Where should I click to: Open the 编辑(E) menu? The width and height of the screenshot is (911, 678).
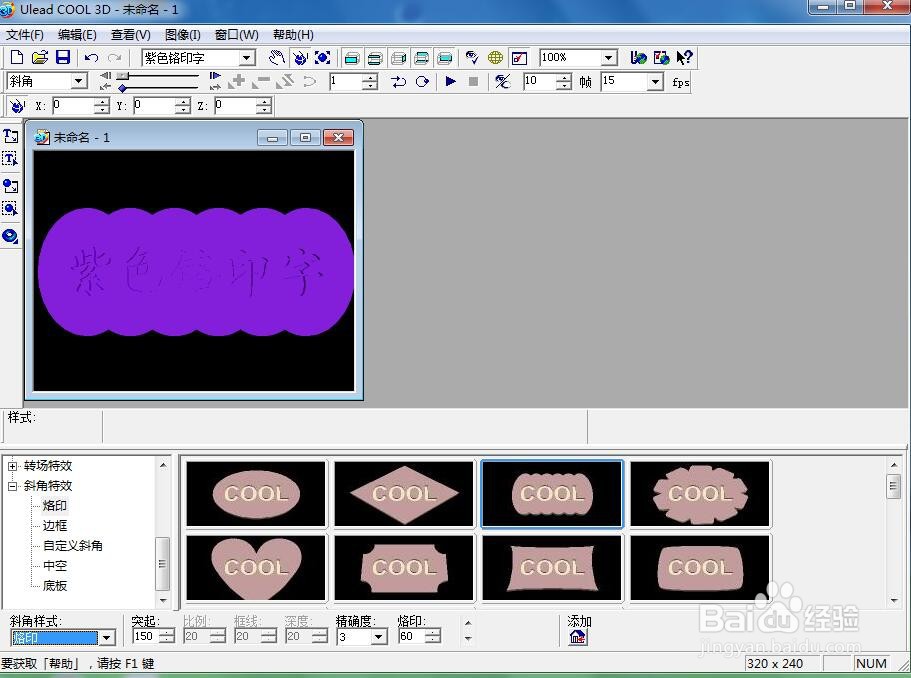pos(77,35)
